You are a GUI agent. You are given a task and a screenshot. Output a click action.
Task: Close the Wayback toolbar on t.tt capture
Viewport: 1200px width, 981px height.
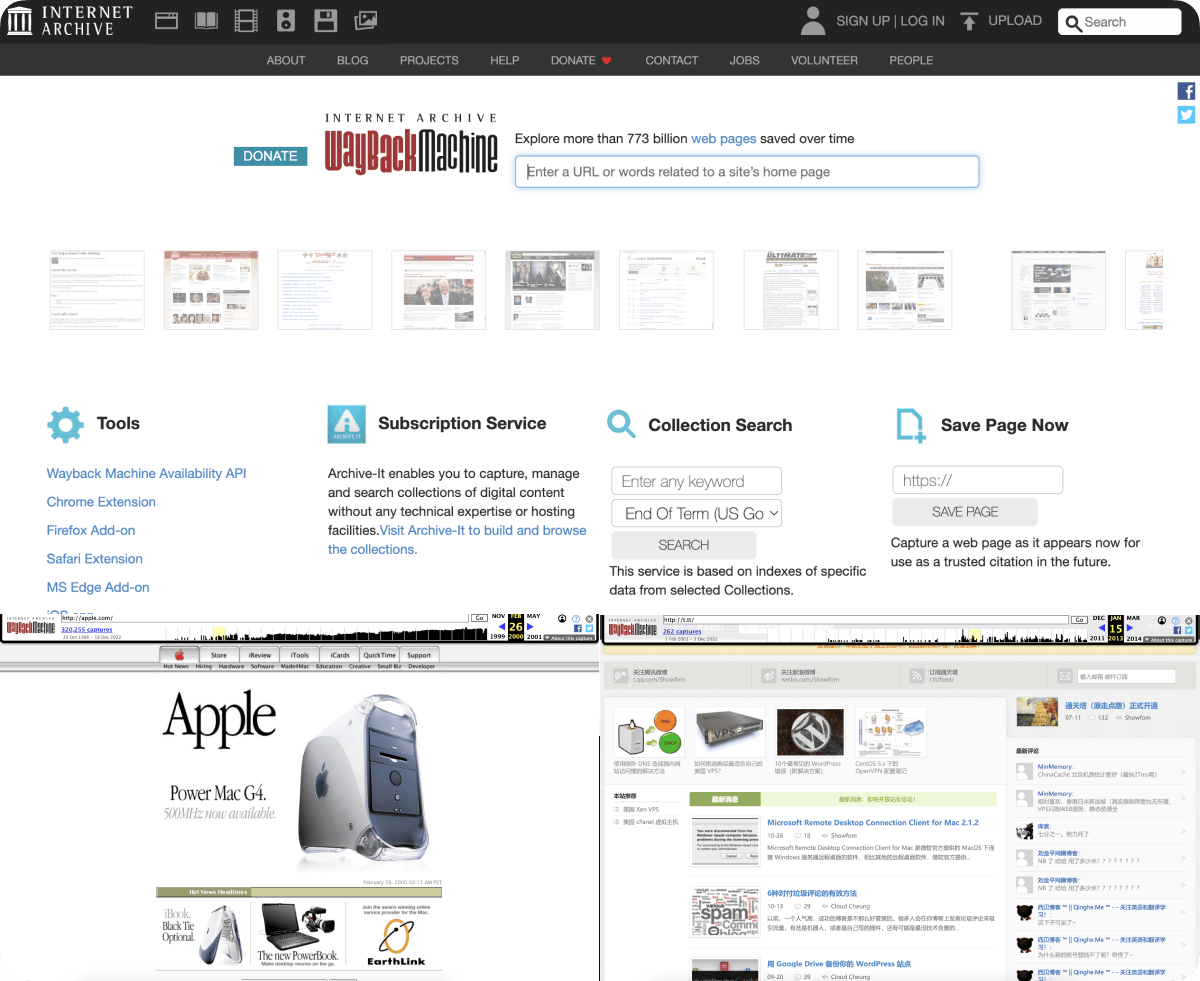coord(1189,621)
